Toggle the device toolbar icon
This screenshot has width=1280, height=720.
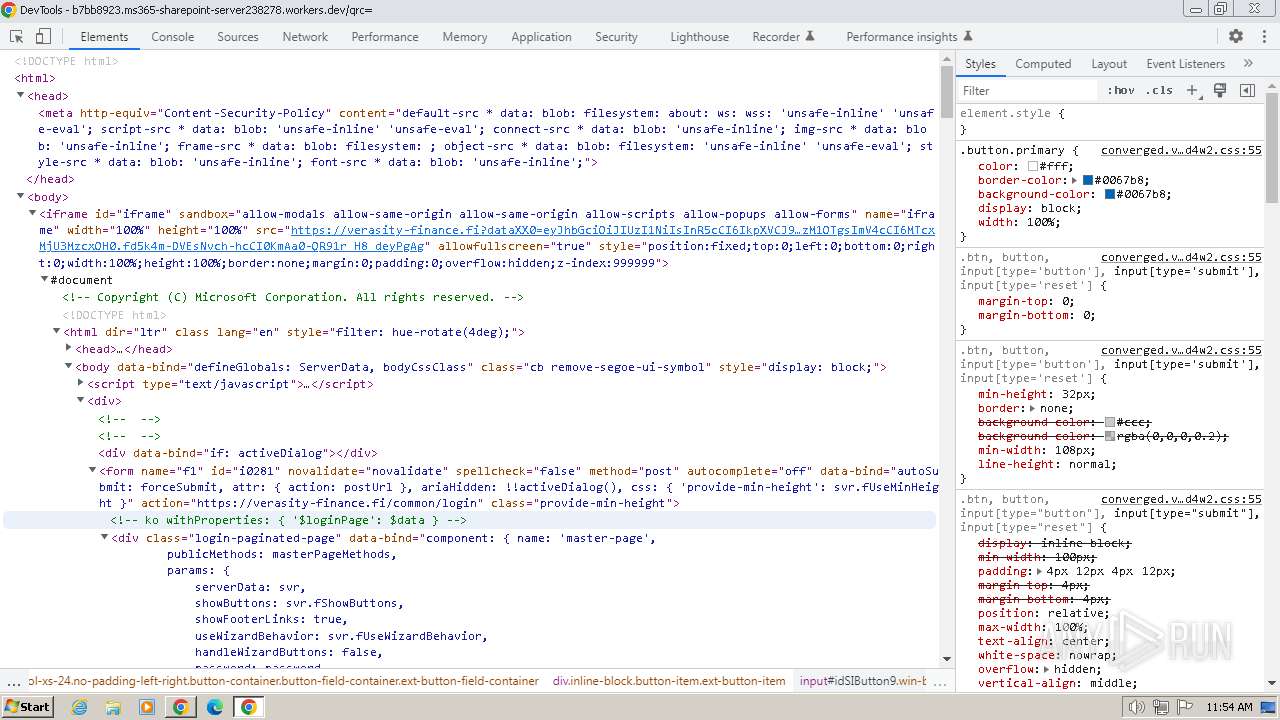click(x=43, y=36)
